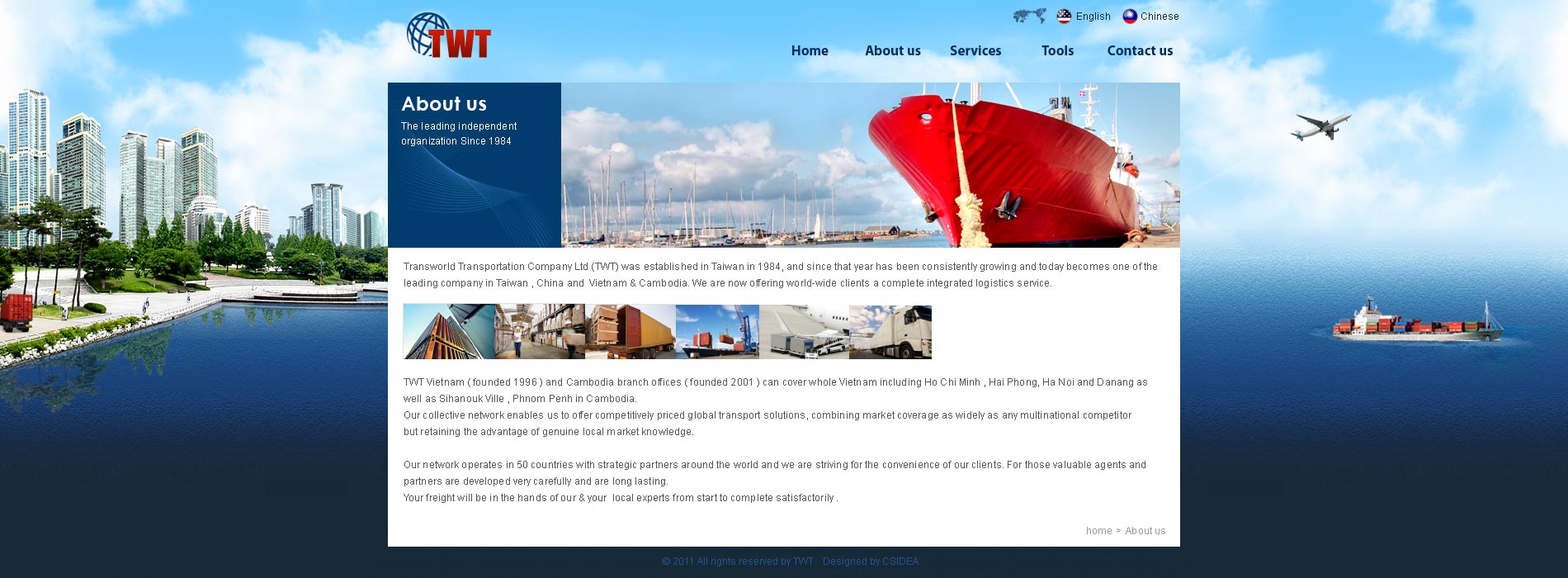Open the Contact us page
This screenshot has width=1568, height=578.
coord(1139,50)
